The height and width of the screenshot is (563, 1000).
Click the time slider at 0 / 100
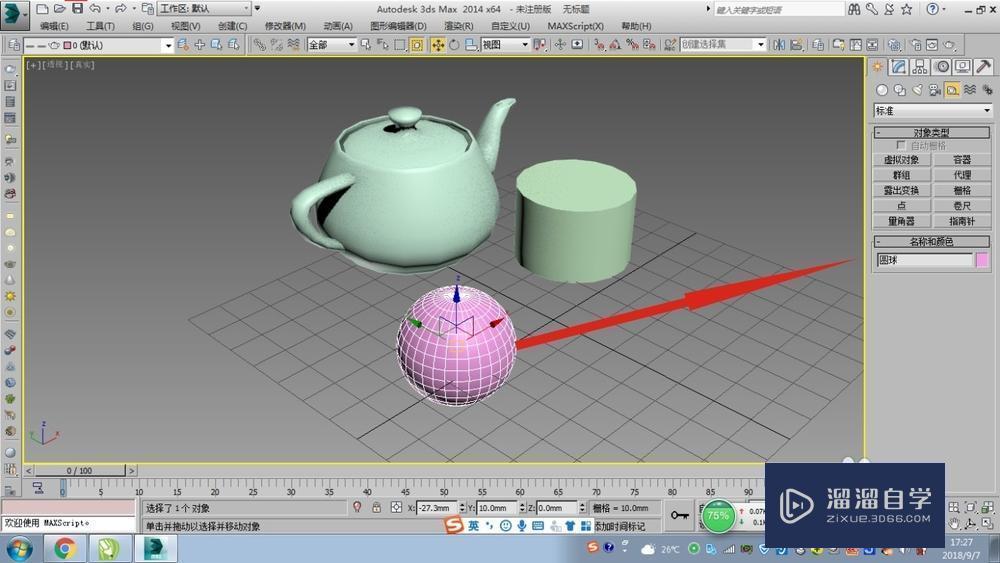[x=80, y=471]
